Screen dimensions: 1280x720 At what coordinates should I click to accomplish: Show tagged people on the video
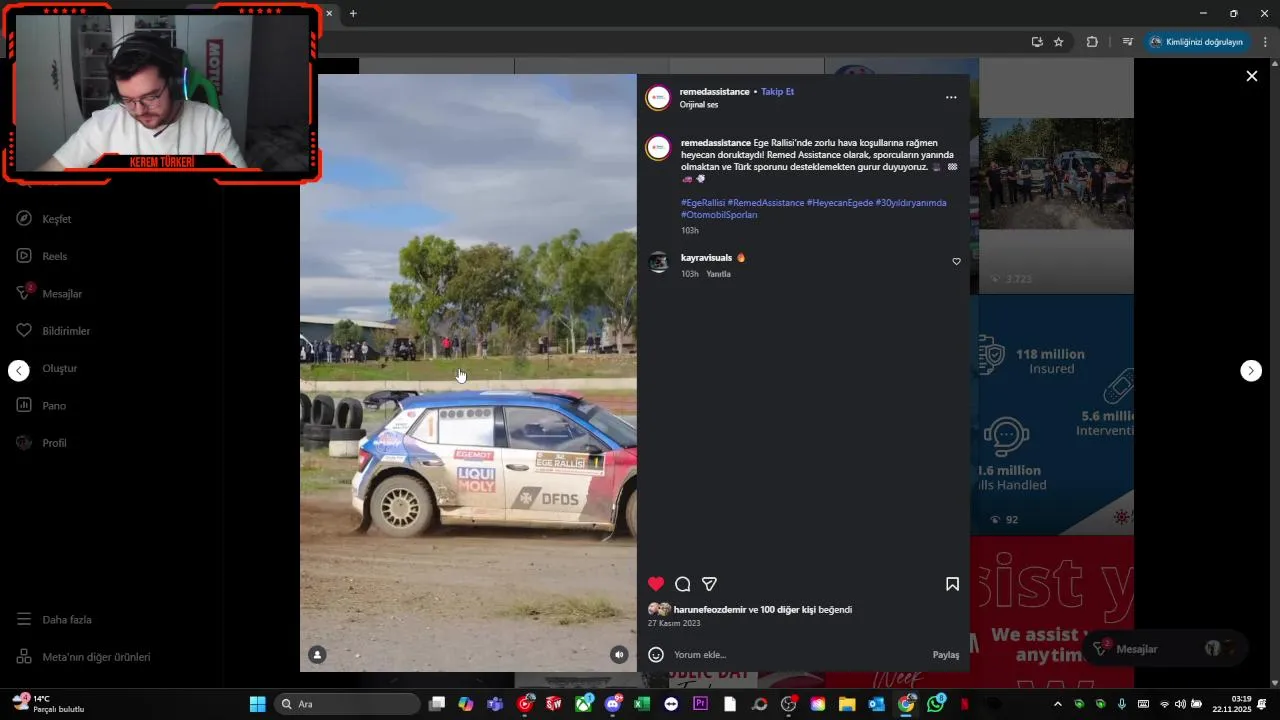317,655
